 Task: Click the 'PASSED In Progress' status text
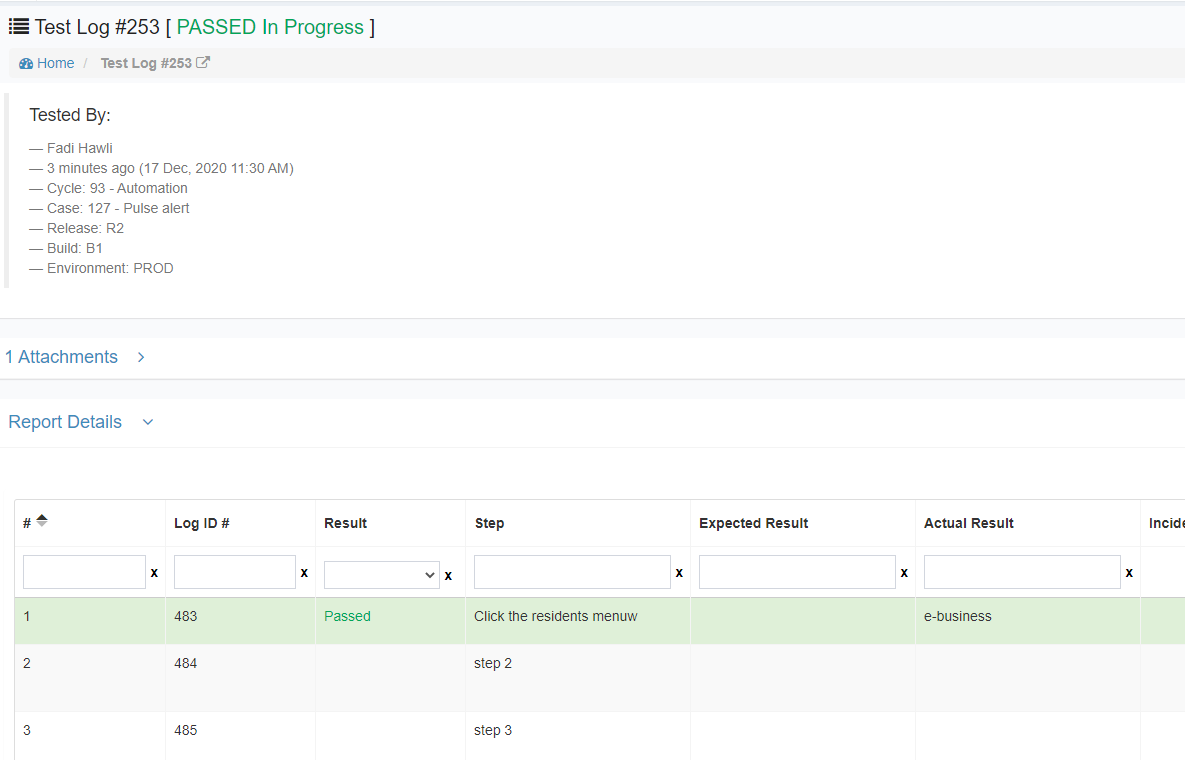(270, 27)
